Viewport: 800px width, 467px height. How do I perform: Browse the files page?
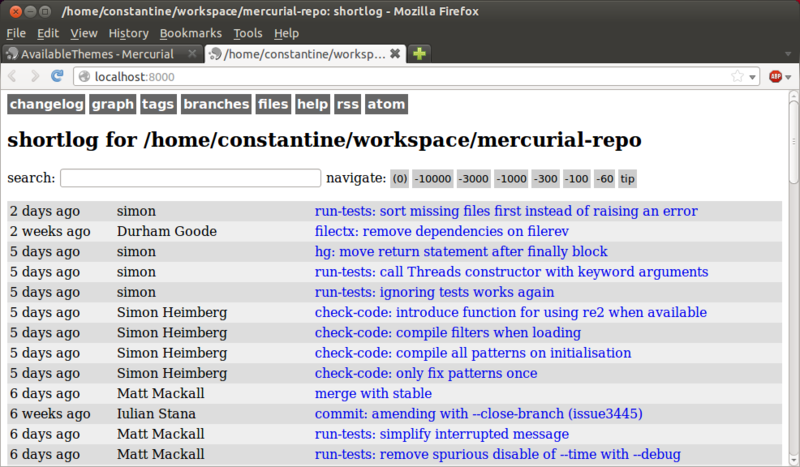coord(273,104)
